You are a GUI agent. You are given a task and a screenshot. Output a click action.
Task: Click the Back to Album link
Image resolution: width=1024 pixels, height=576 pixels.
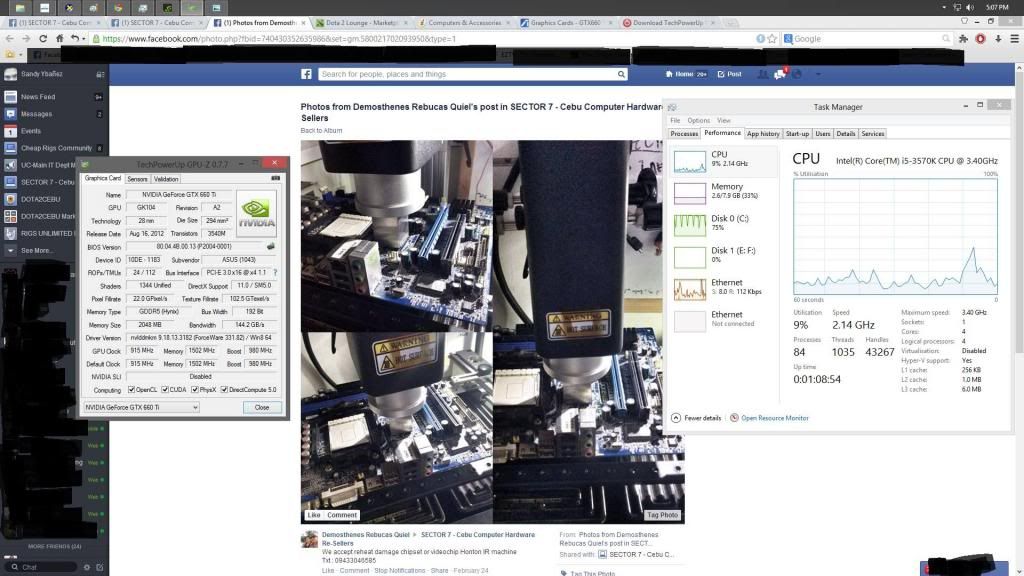pos(321,131)
